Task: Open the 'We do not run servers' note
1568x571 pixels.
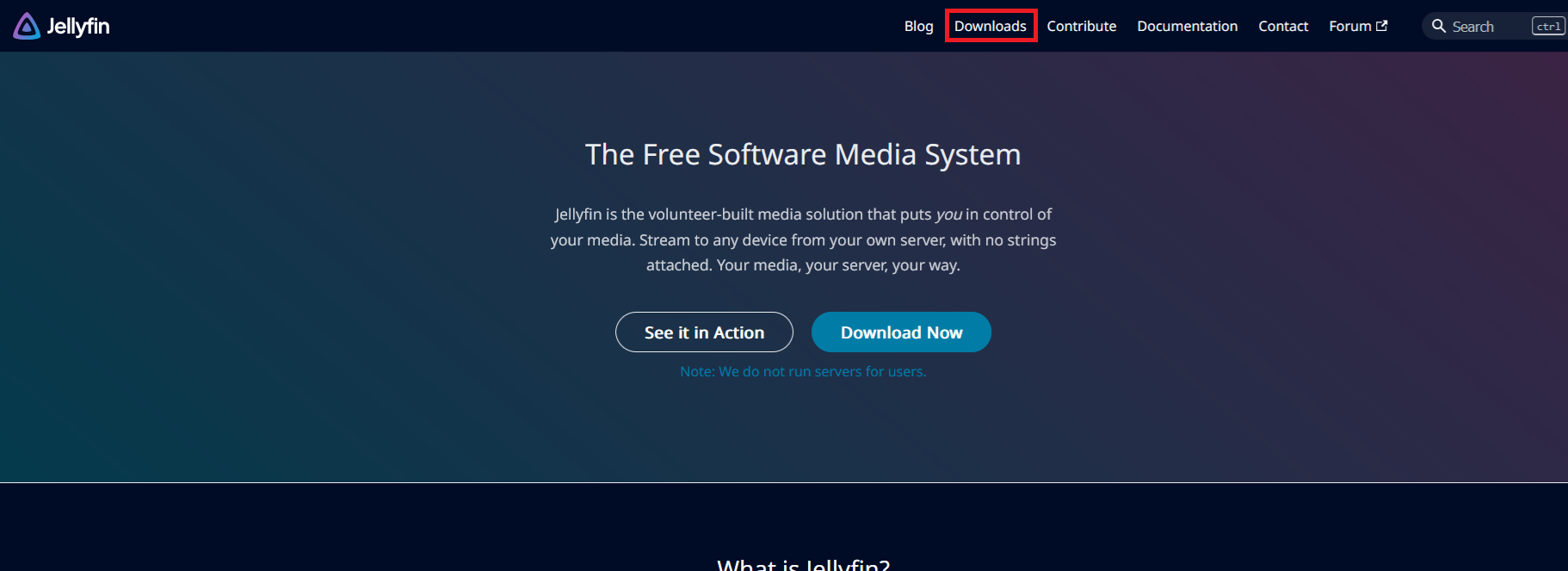Action: click(803, 372)
